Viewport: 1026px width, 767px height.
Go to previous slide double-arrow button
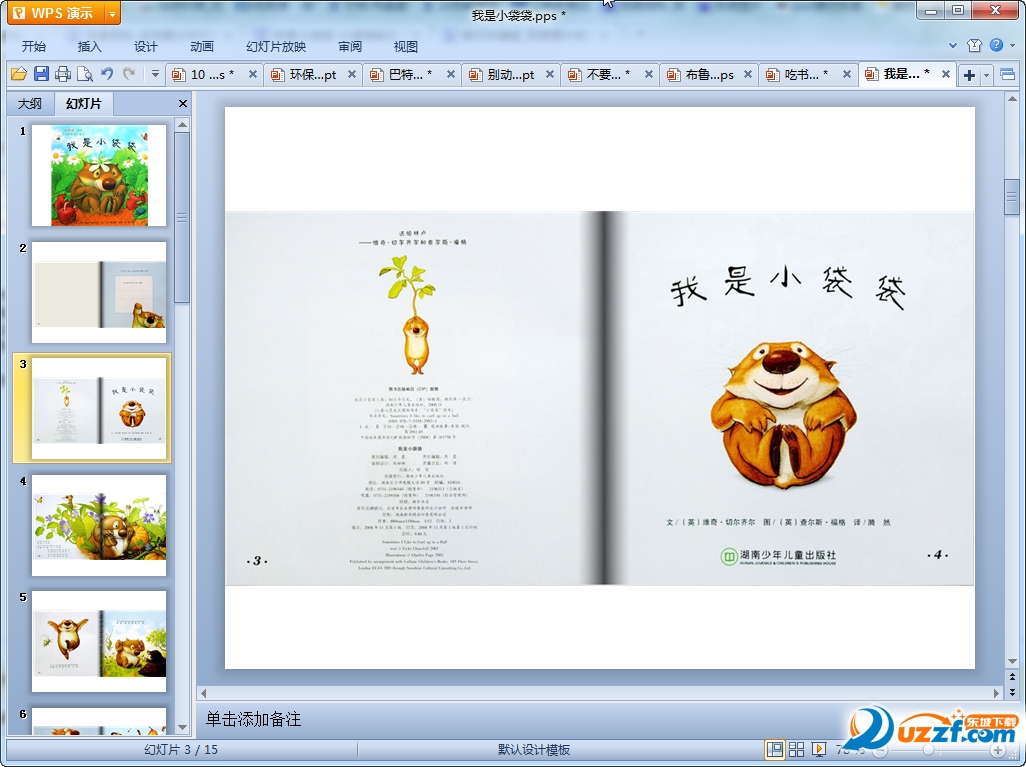[1012, 677]
